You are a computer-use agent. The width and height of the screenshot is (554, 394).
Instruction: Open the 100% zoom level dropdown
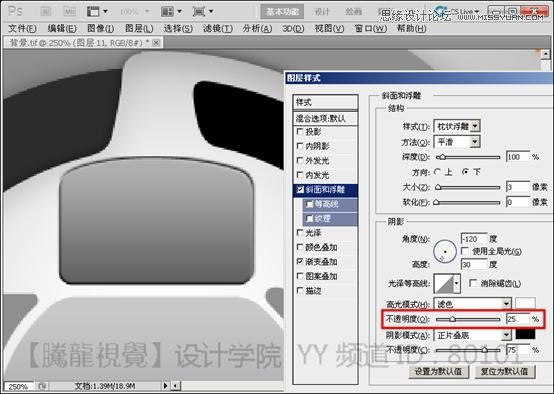coord(134,12)
